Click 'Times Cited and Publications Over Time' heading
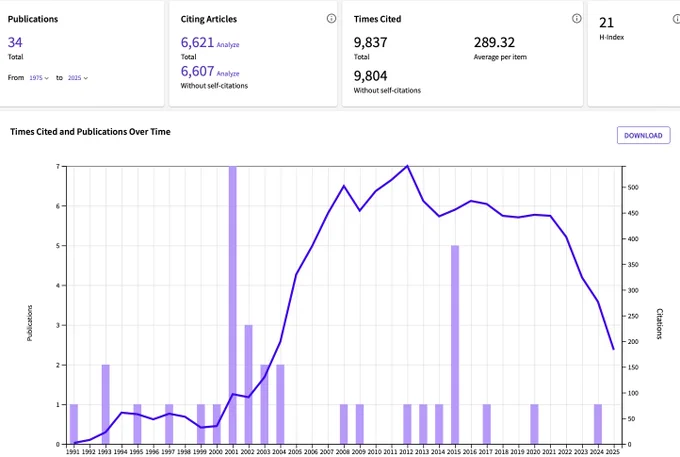The width and height of the screenshot is (680, 457). [x=90, y=132]
